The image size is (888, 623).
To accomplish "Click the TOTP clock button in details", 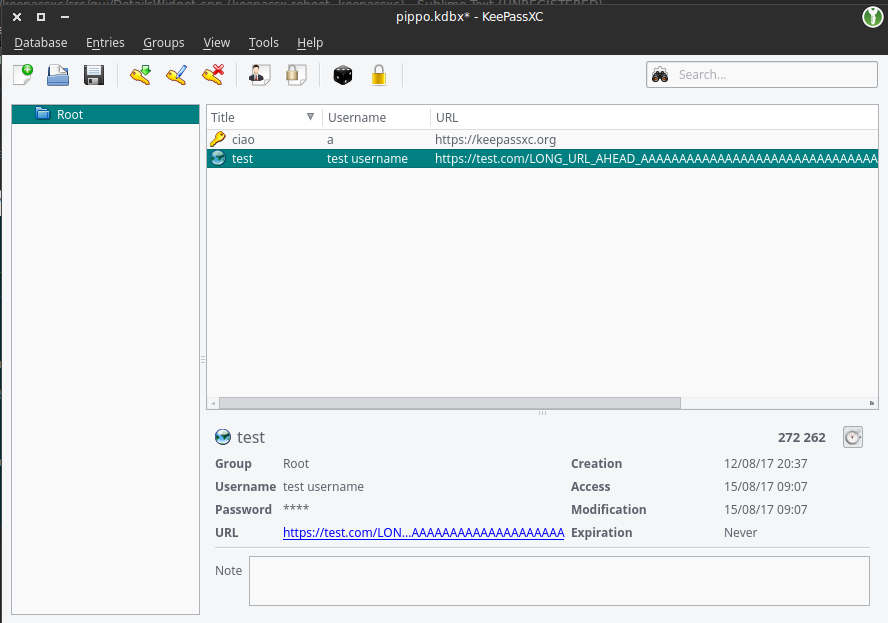I will click(853, 437).
